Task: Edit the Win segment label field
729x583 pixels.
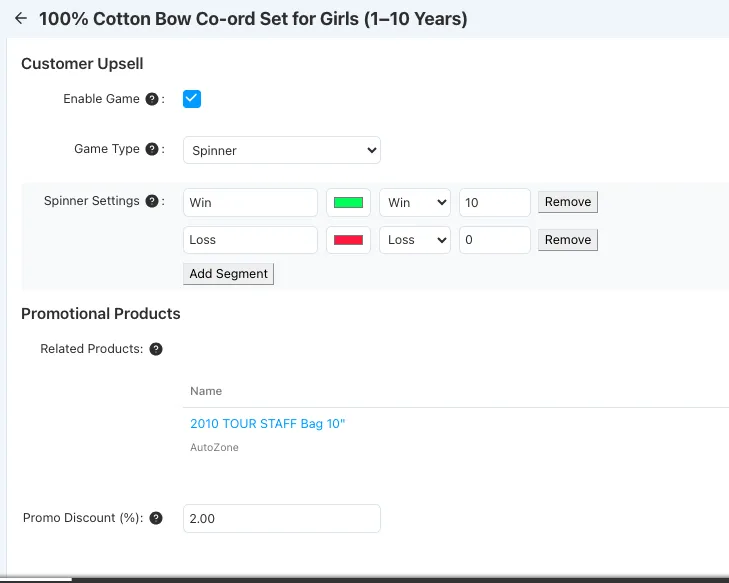Action: [250, 203]
